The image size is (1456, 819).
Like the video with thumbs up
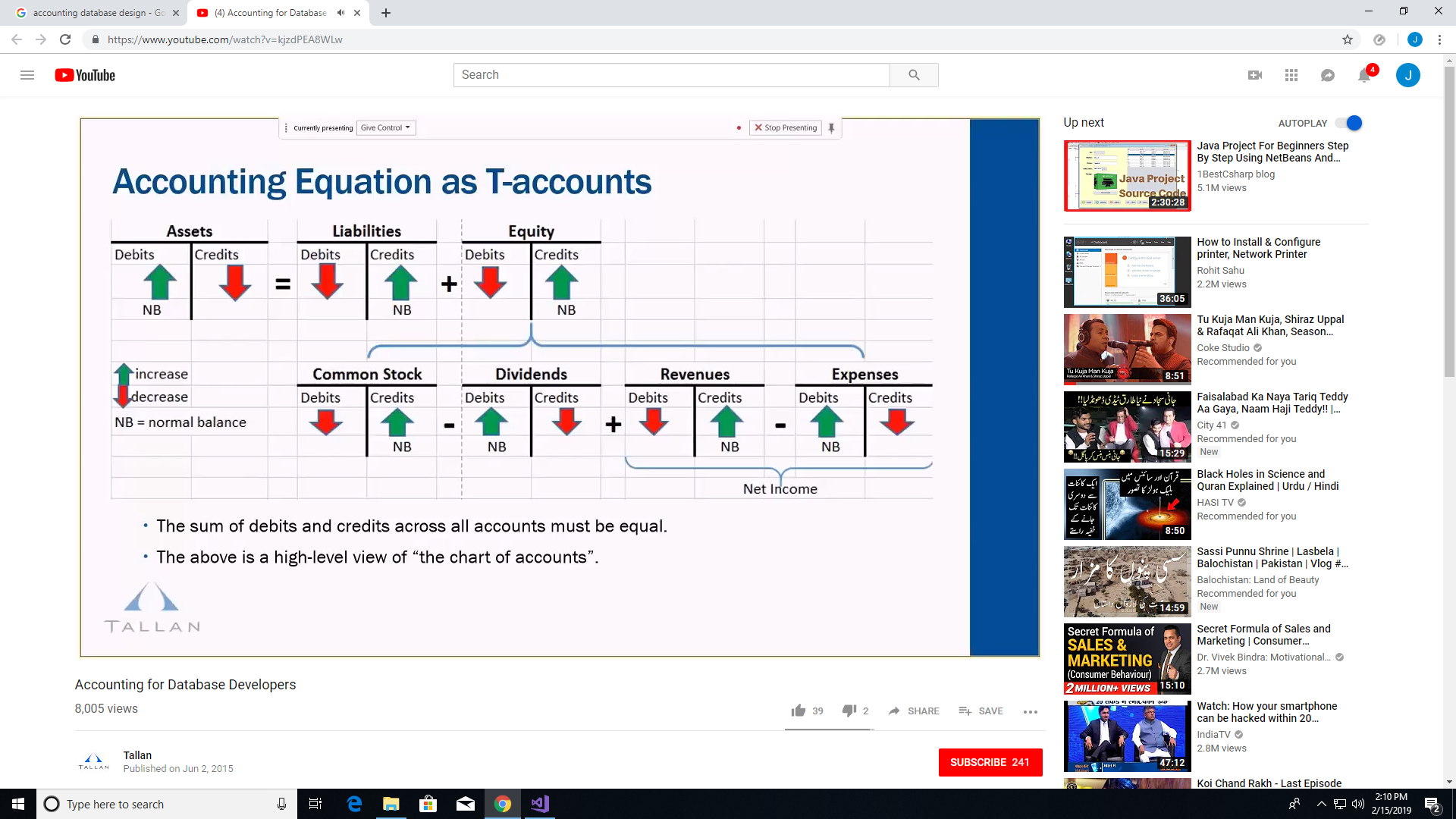799,711
